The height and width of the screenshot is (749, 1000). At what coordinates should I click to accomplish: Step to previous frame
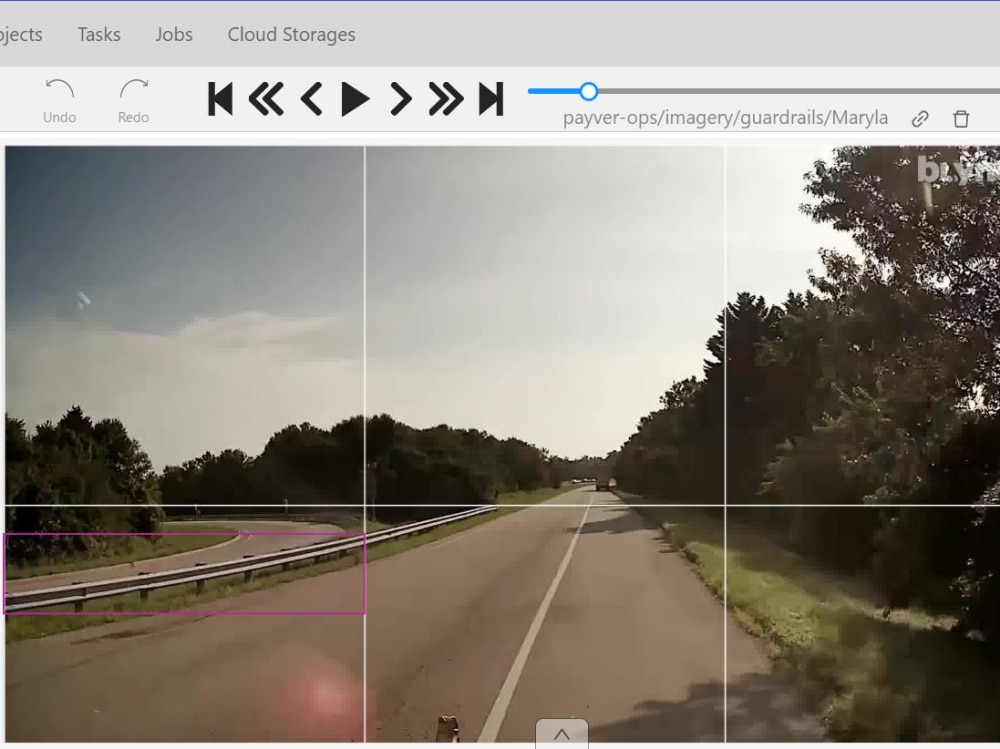pyautogui.click(x=311, y=99)
